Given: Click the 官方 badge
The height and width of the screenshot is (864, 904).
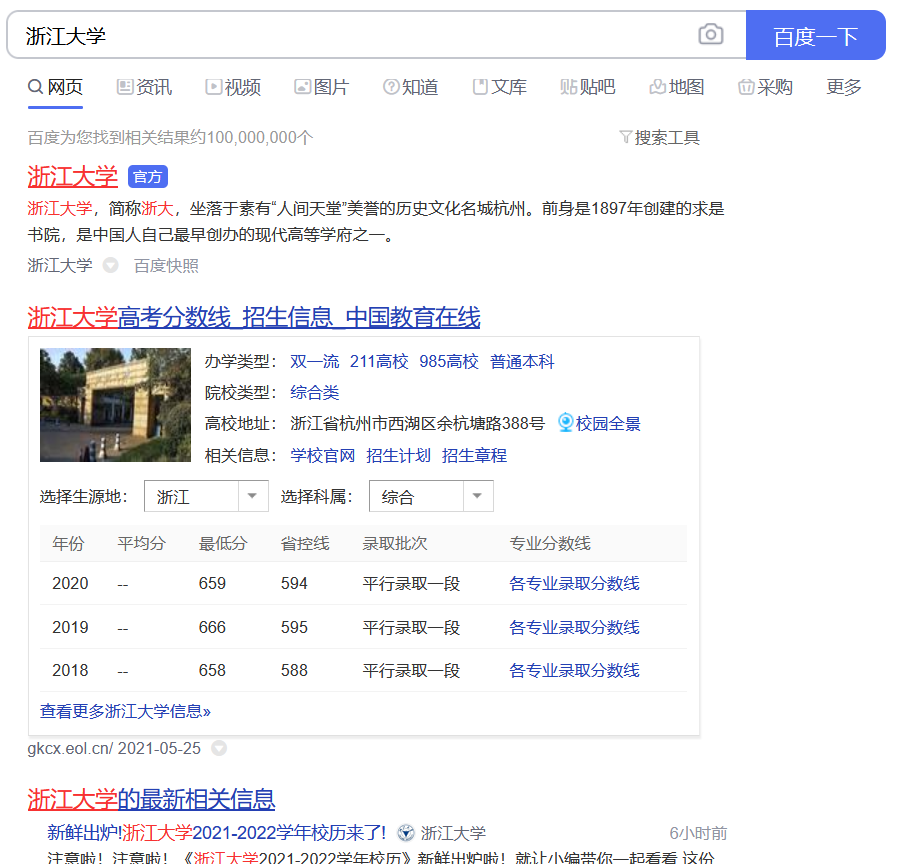Looking at the screenshot, I should click(x=148, y=177).
